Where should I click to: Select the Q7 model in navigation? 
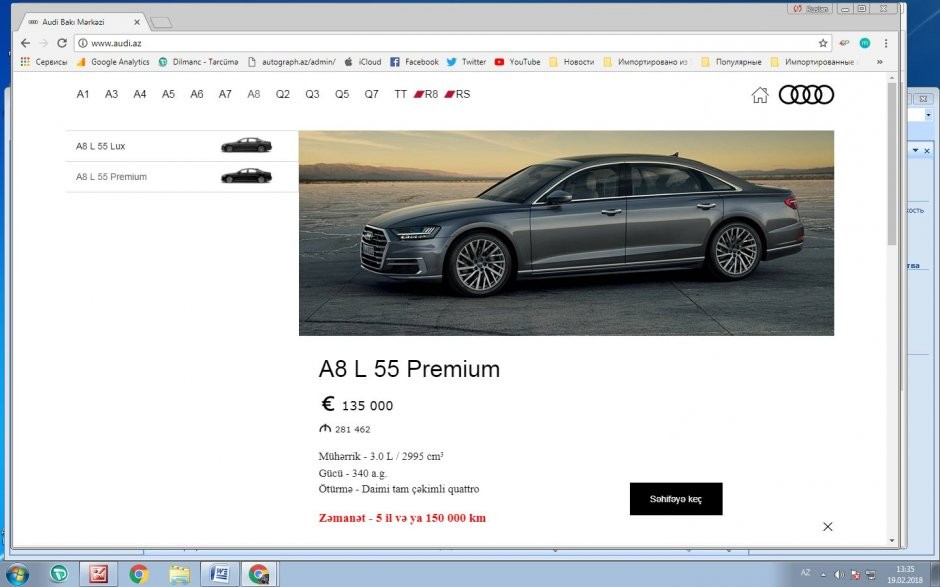click(x=371, y=94)
